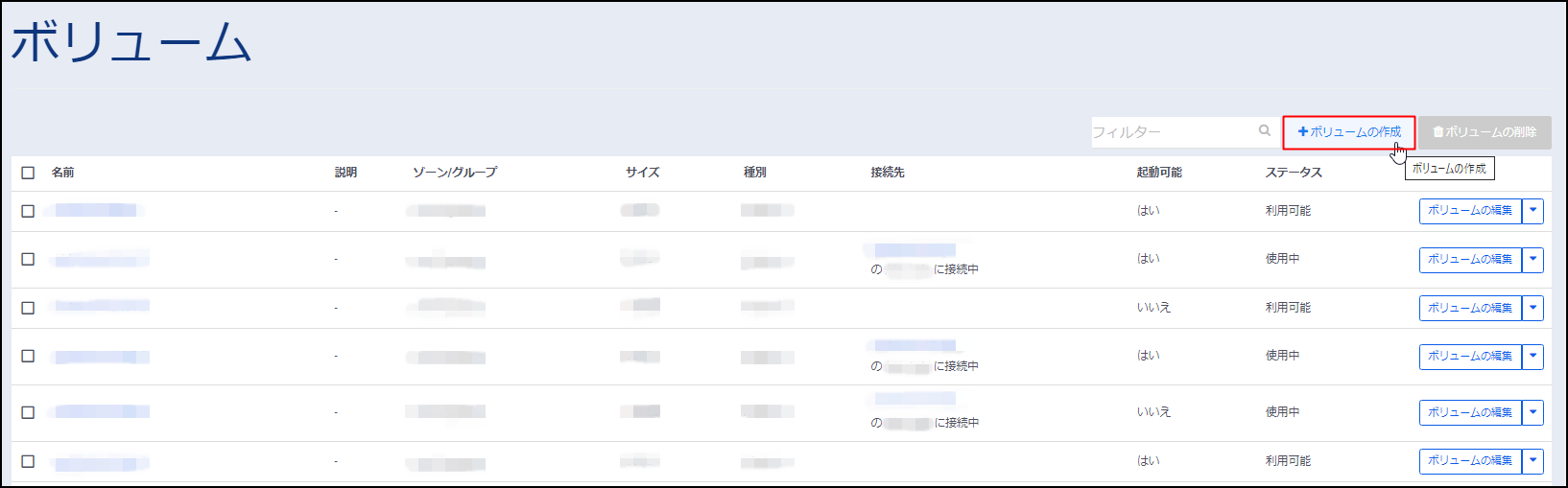The width and height of the screenshot is (1568, 488).
Task: Click ボリュームの編集 in the first row
Action: click(x=1469, y=211)
